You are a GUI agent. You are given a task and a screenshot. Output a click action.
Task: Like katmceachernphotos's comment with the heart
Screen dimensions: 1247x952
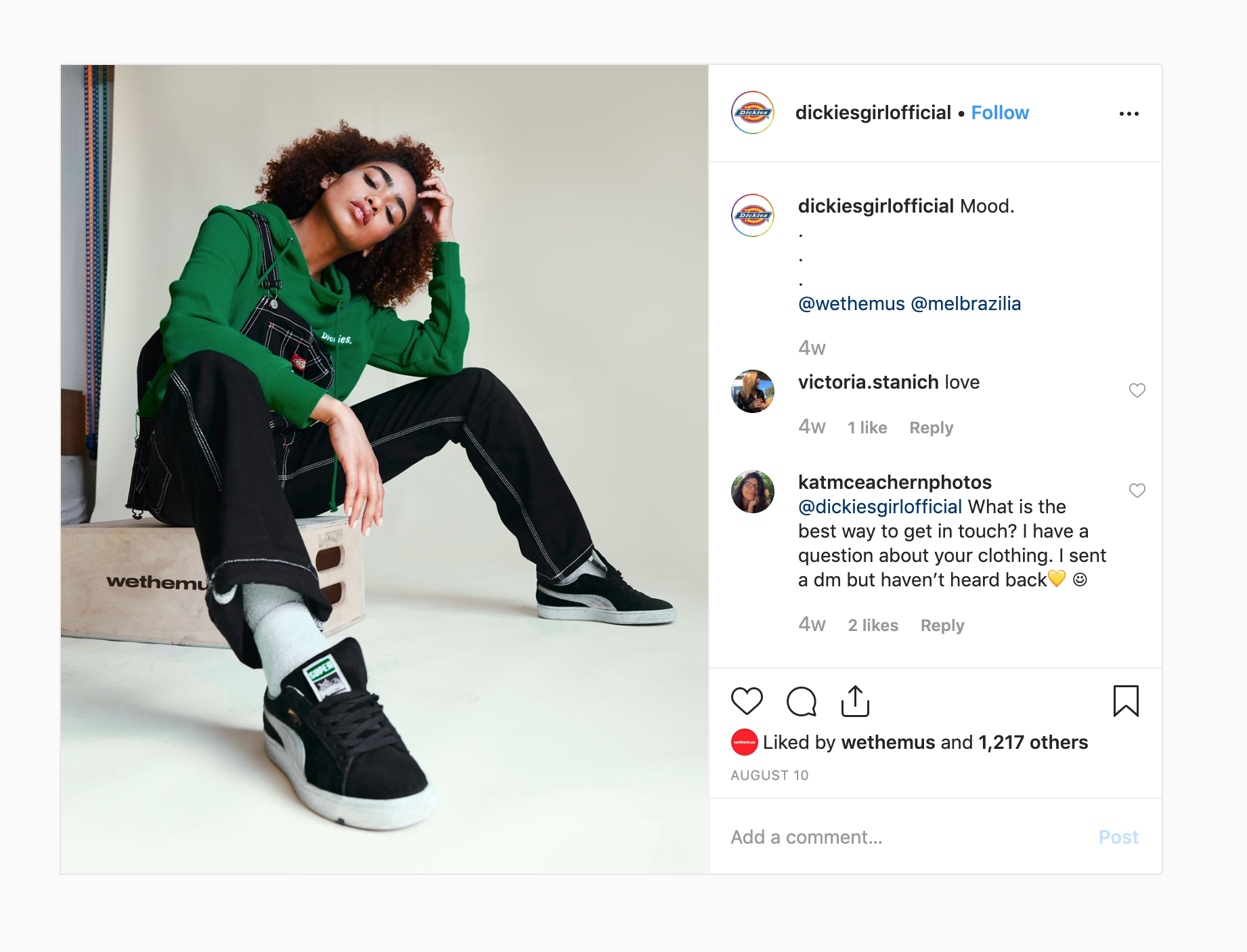[x=1137, y=491]
